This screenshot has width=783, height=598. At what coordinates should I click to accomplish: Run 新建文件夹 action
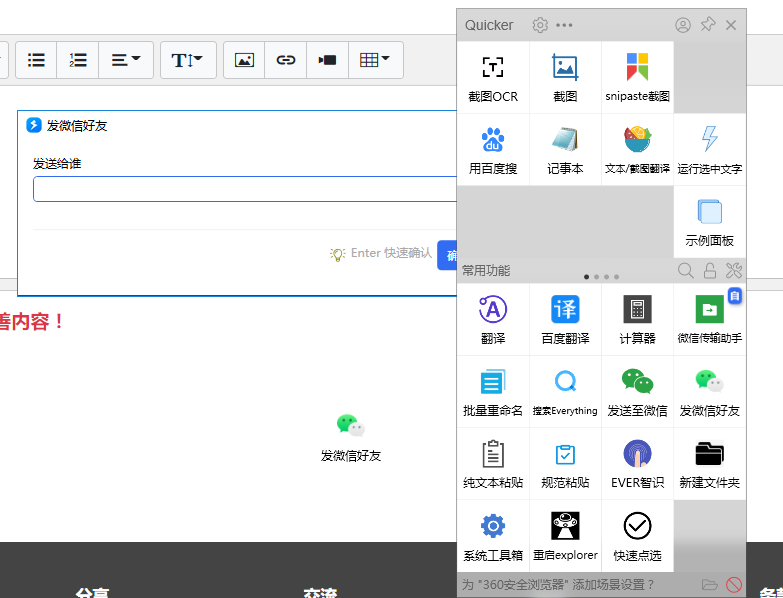[x=710, y=464]
